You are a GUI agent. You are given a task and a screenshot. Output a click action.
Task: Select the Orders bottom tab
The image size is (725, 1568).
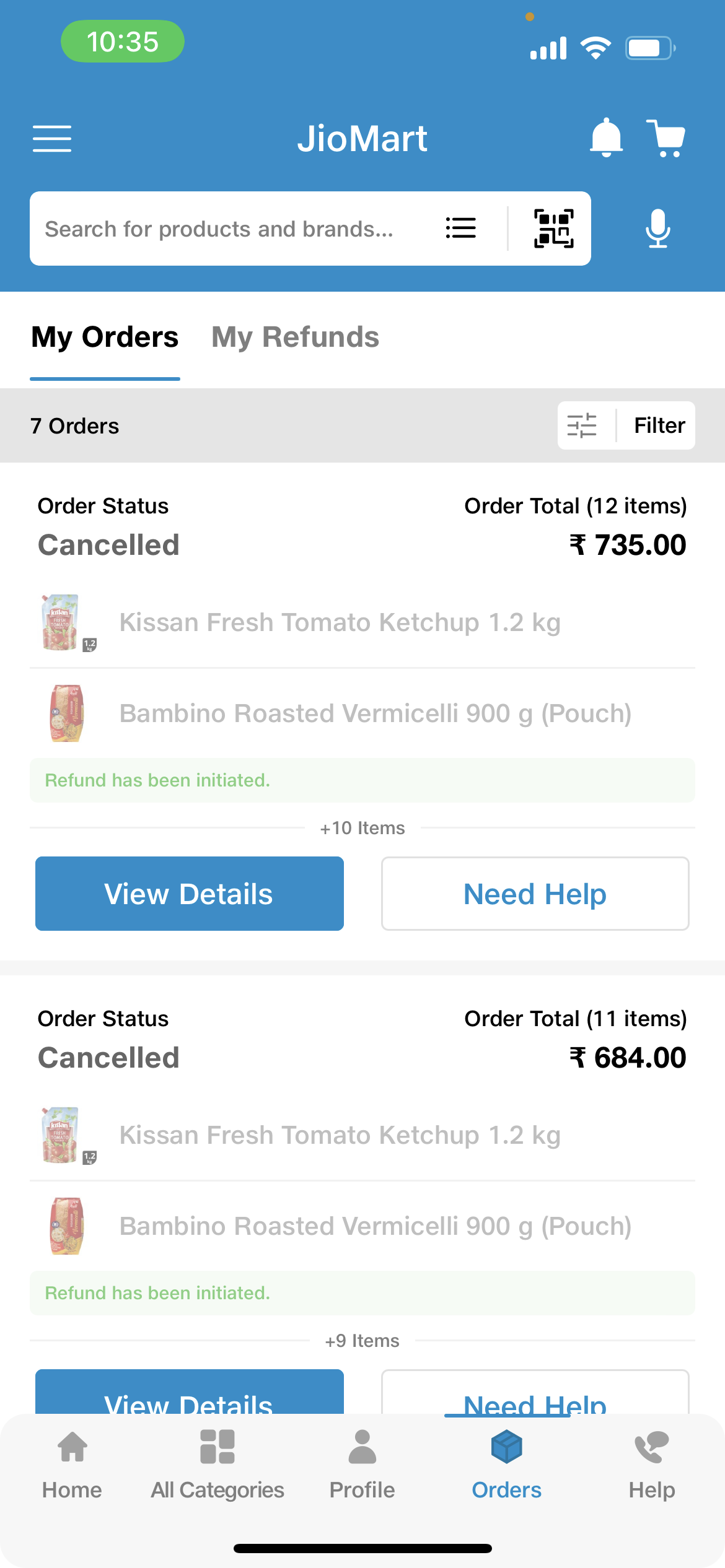[506, 1464]
